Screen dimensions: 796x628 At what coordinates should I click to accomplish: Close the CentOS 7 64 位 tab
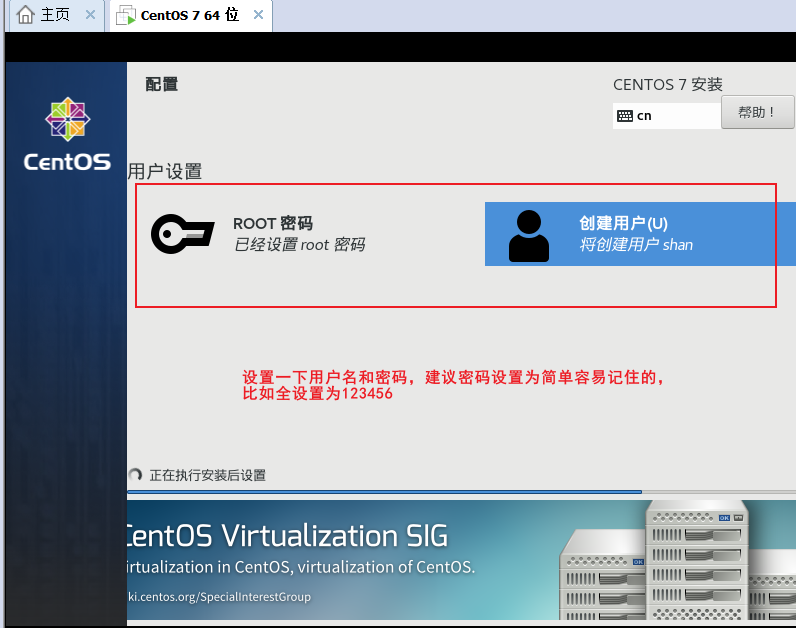[258, 15]
